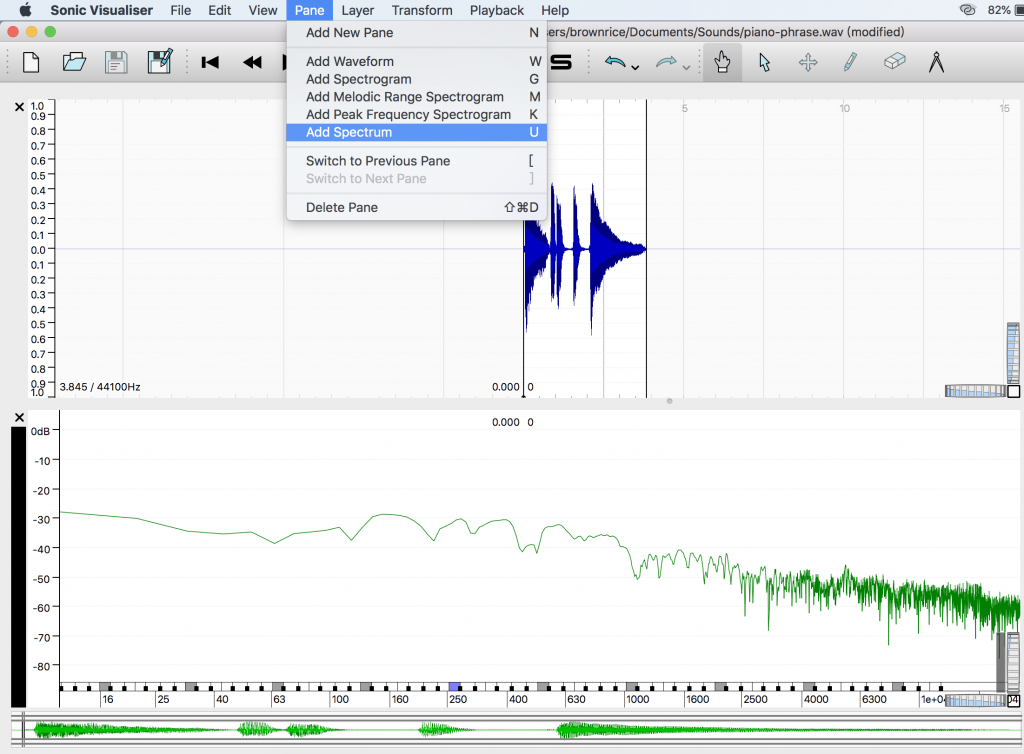Image resolution: width=1024 pixels, height=754 pixels.
Task: Click the blue waveform in top pane
Action: tap(584, 249)
